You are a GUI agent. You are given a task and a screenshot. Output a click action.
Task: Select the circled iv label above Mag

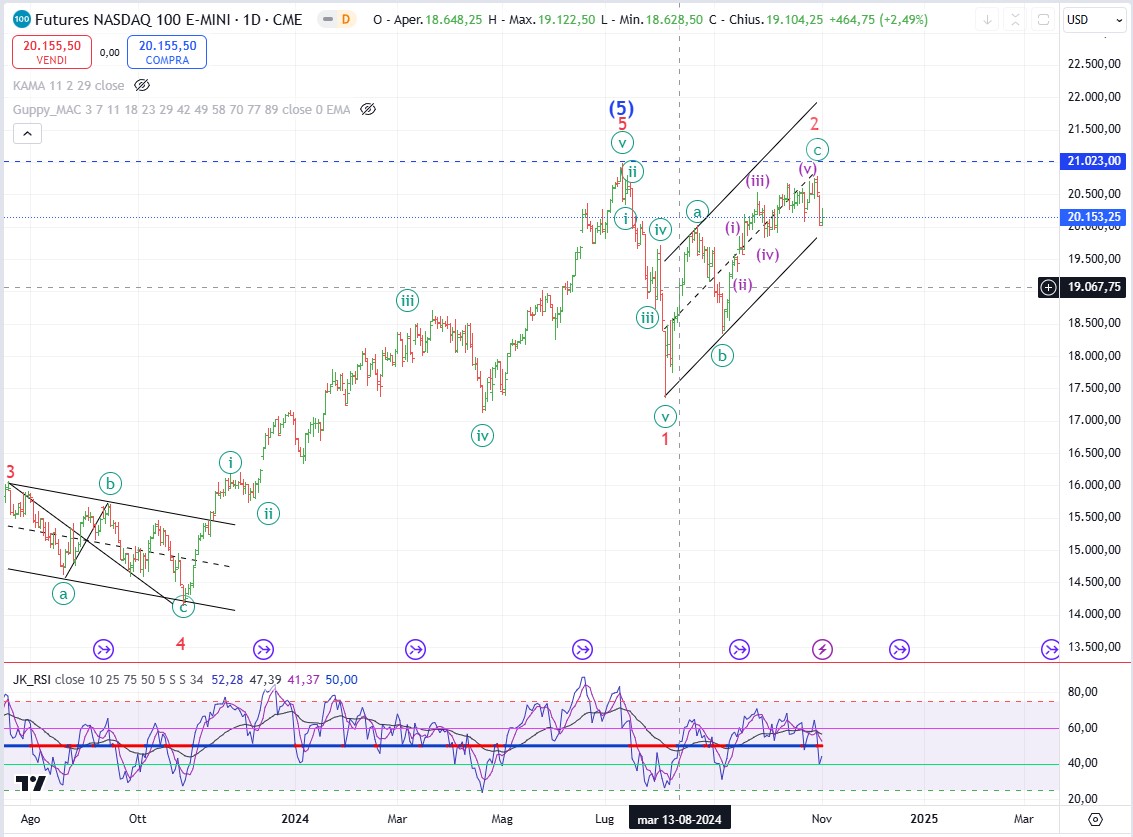483,436
